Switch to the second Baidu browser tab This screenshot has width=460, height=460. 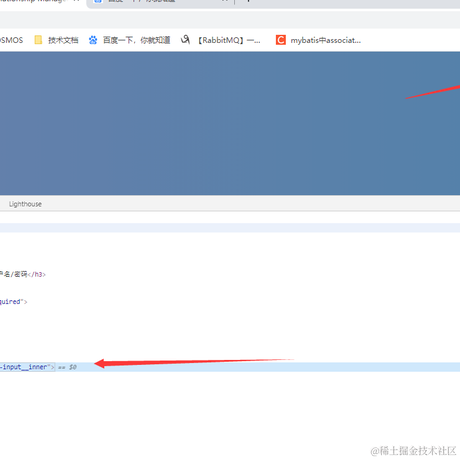[161, 1]
